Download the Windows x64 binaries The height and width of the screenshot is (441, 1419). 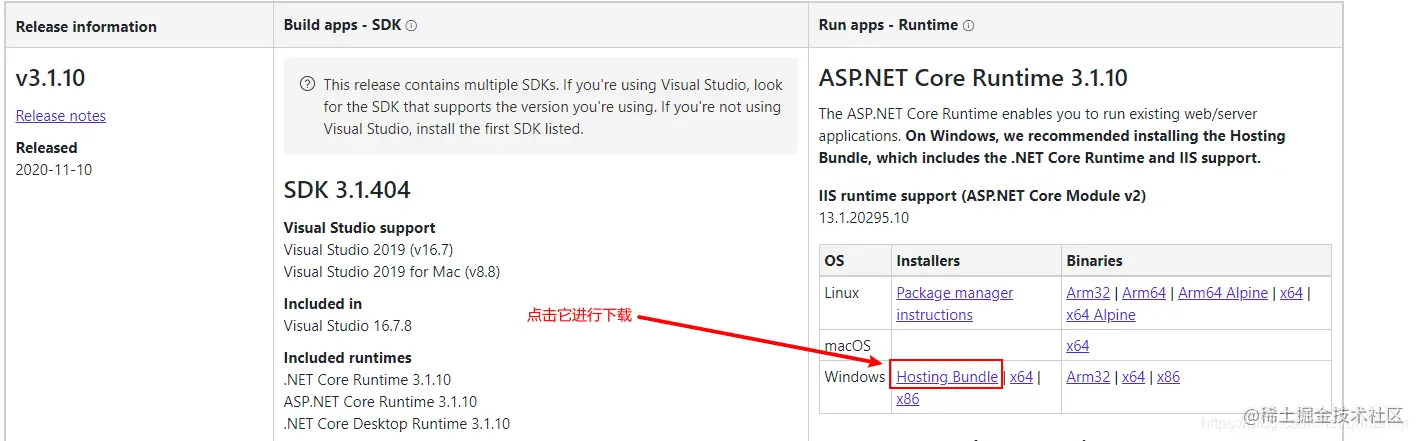tap(1133, 377)
